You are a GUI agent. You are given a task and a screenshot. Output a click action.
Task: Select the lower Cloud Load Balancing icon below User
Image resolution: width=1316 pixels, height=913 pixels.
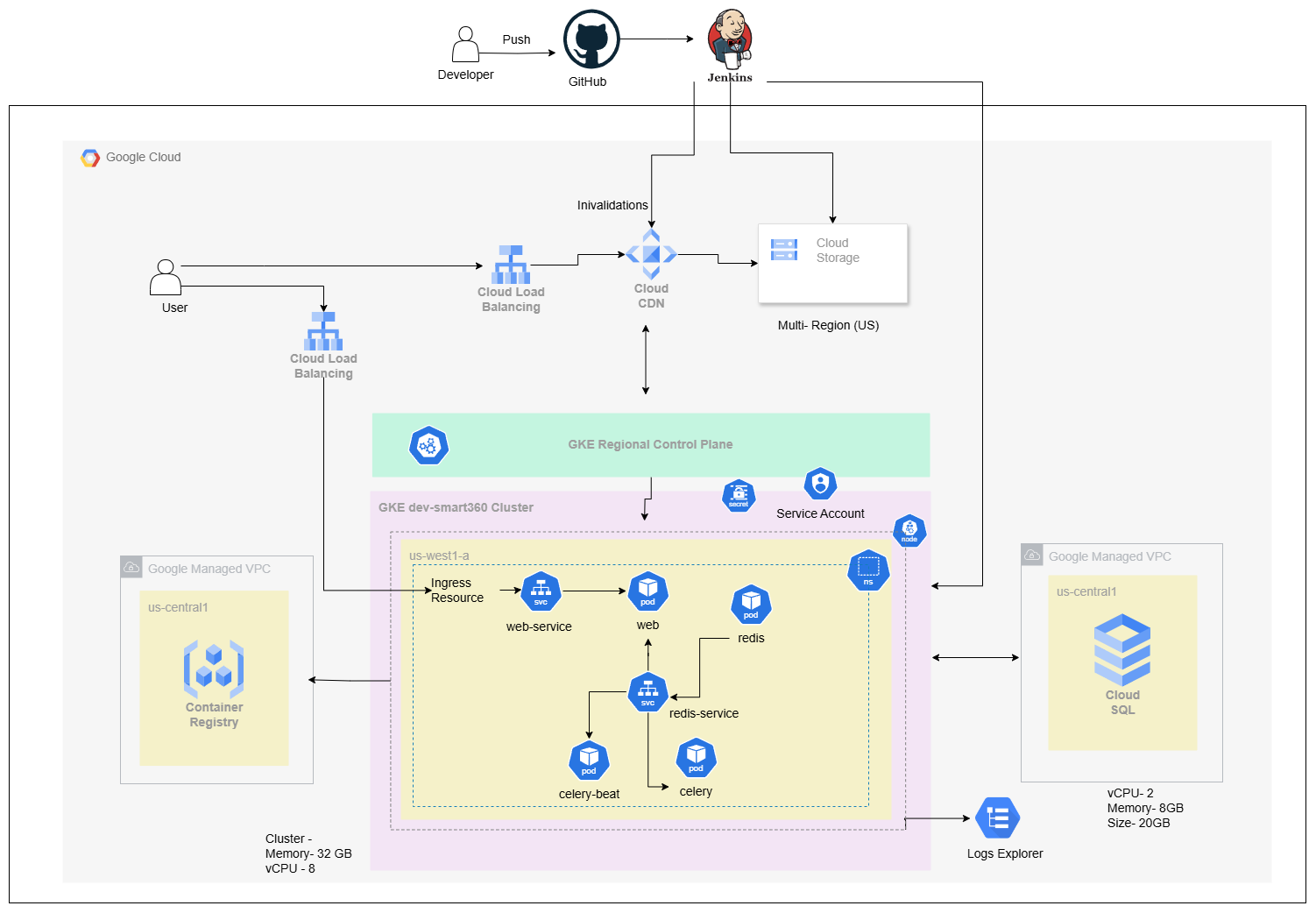pos(323,331)
